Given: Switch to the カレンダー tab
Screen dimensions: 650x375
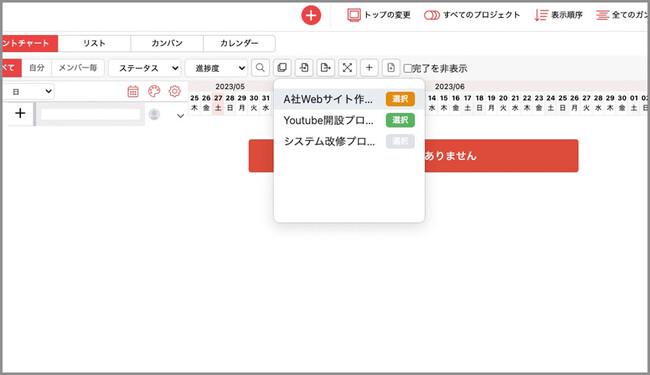Looking at the screenshot, I should [239, 43].
